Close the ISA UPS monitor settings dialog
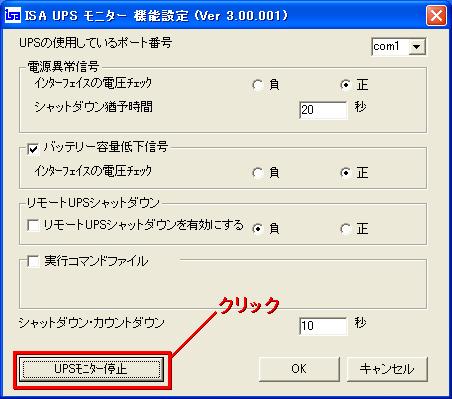This screenshot has width=452, height=399. point(436,16)
